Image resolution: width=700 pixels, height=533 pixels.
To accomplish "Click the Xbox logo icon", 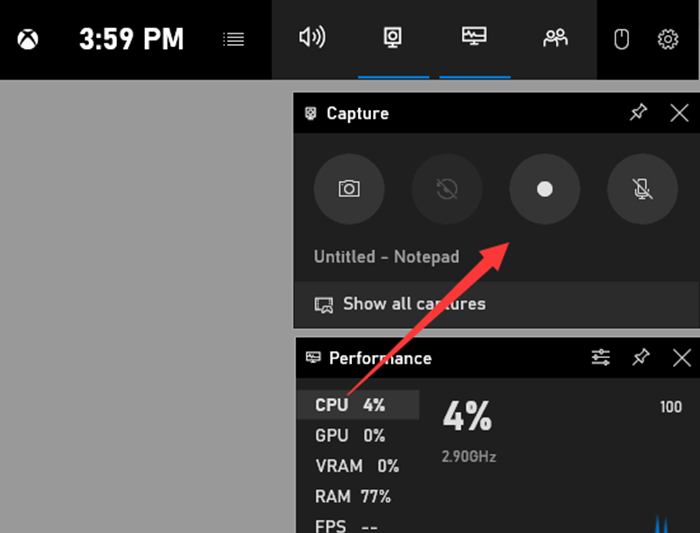I will (x=27, y=40).
